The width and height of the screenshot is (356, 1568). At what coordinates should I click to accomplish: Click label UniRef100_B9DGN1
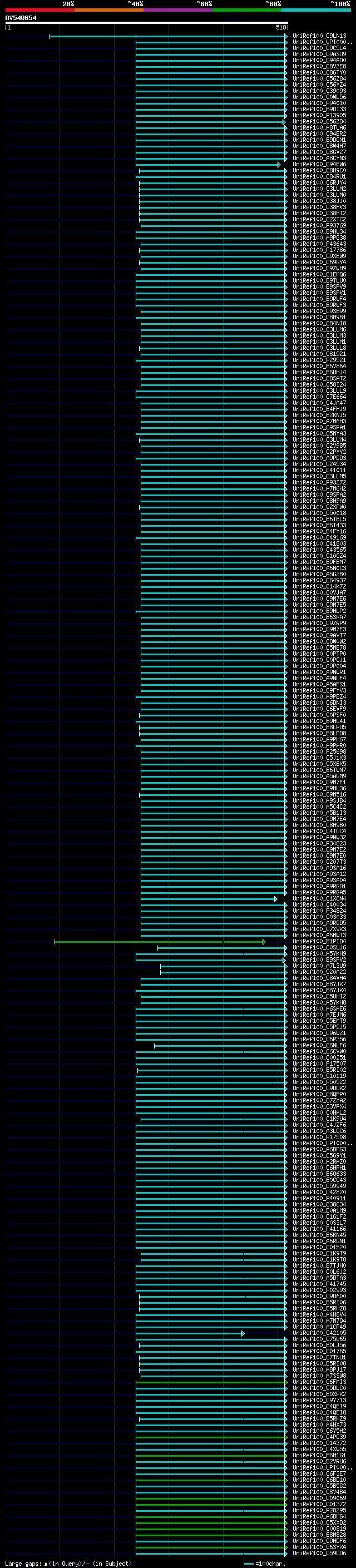pyautogui.click(x=319, y=140)
